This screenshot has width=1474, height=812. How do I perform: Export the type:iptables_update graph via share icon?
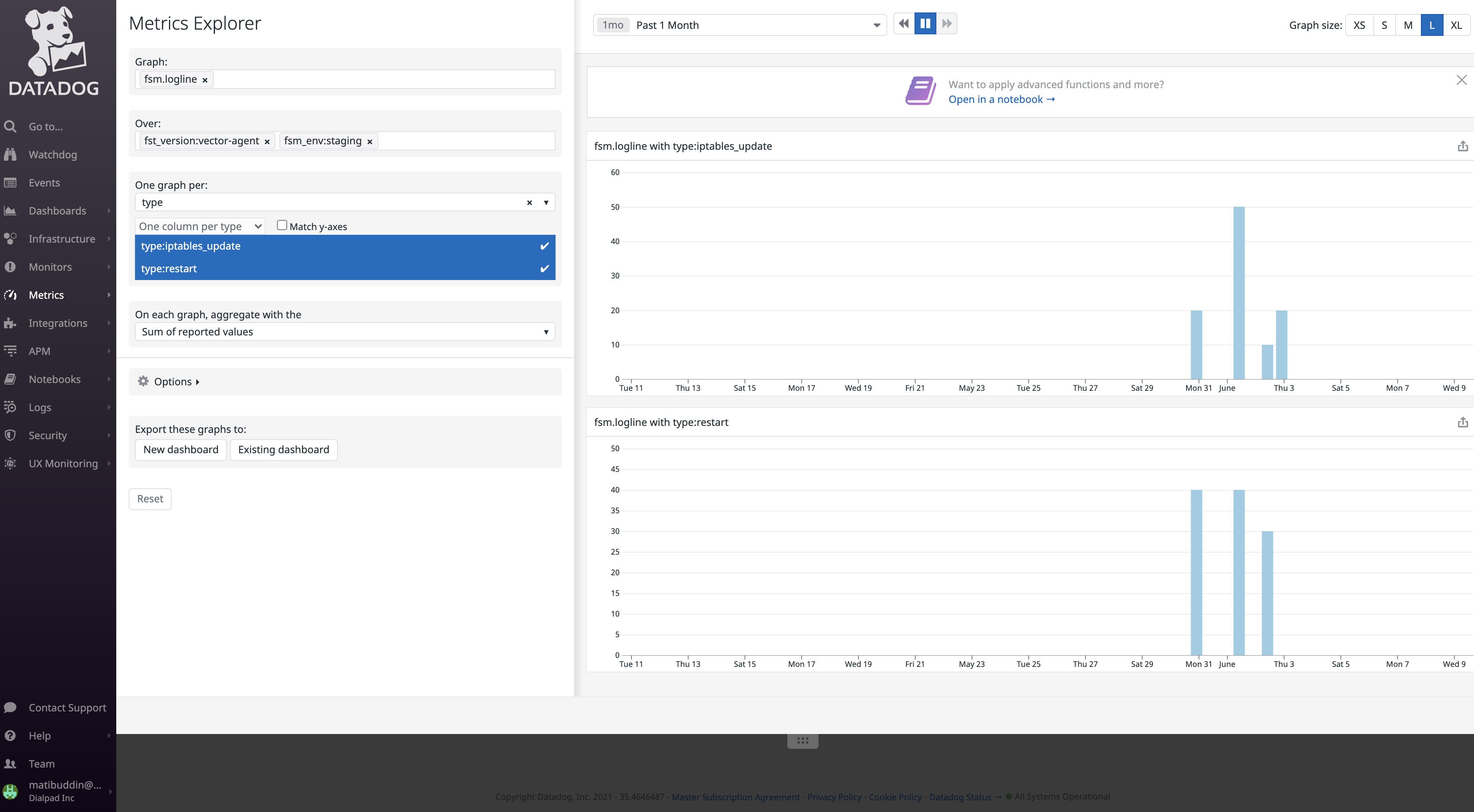(x=1463, y=146)
